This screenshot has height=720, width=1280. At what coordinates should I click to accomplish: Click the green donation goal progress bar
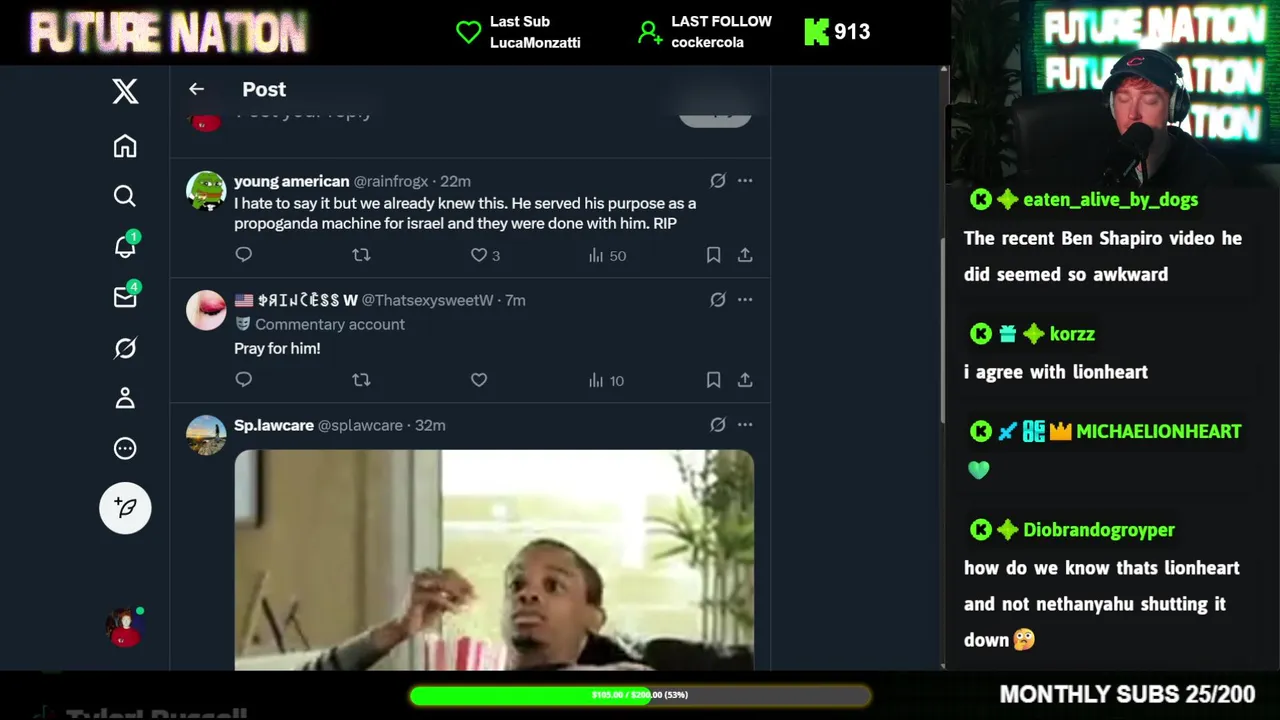[x=640, y=695]
